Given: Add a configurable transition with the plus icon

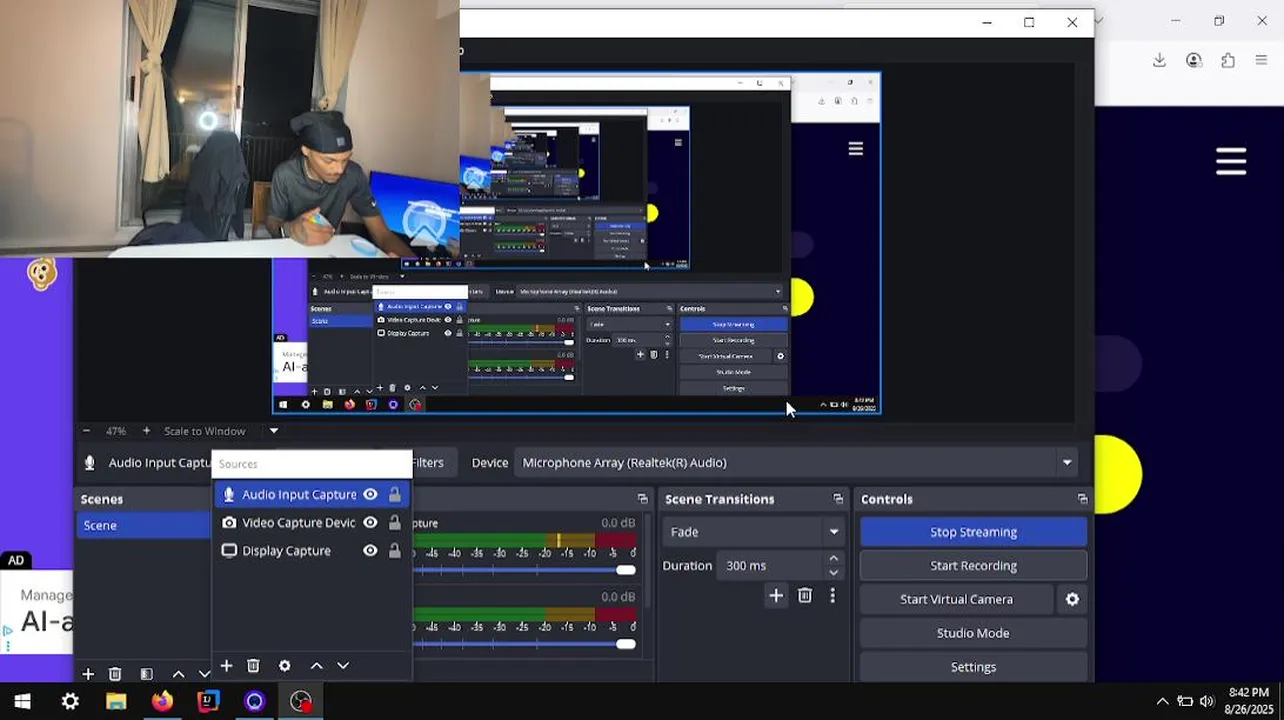Looking at the screenshot, I should pos(776,595).
